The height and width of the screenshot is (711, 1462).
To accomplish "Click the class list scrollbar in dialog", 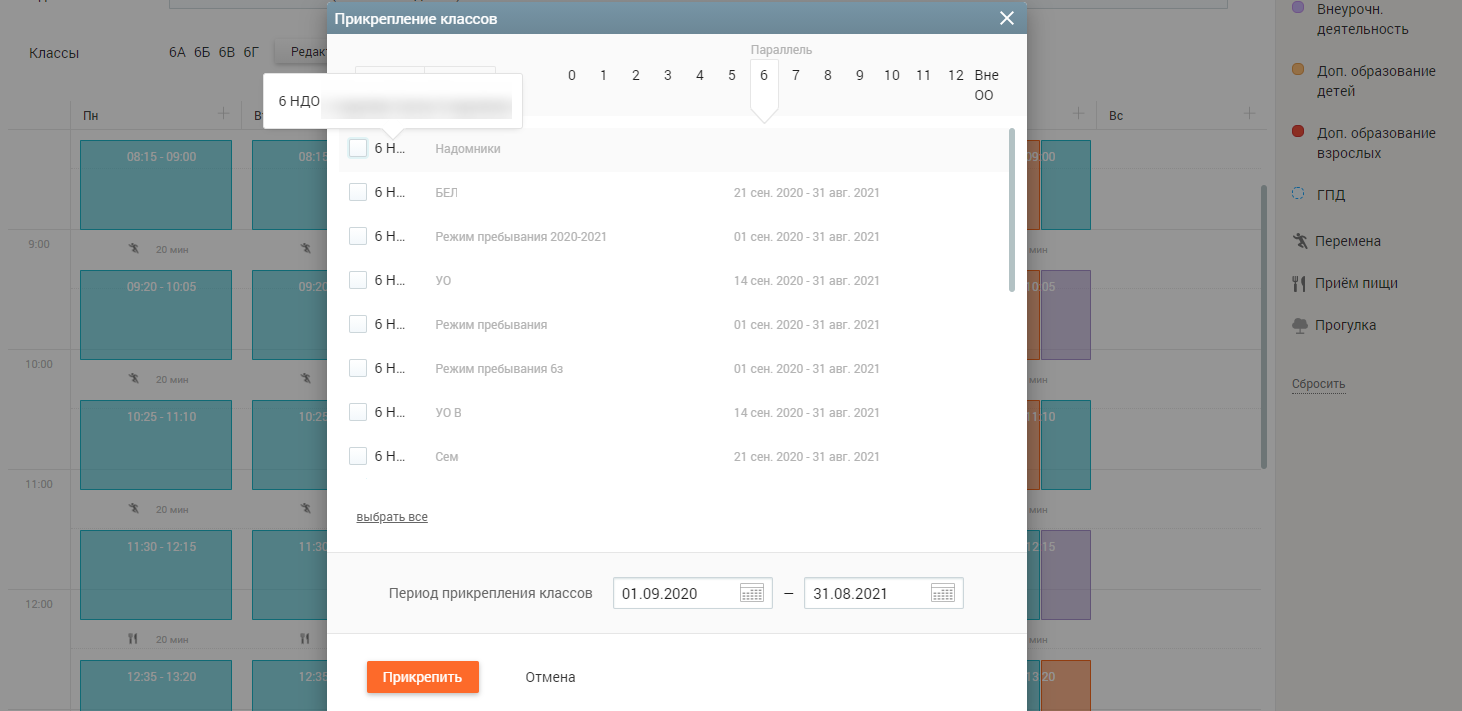I will pos(1012,210).
